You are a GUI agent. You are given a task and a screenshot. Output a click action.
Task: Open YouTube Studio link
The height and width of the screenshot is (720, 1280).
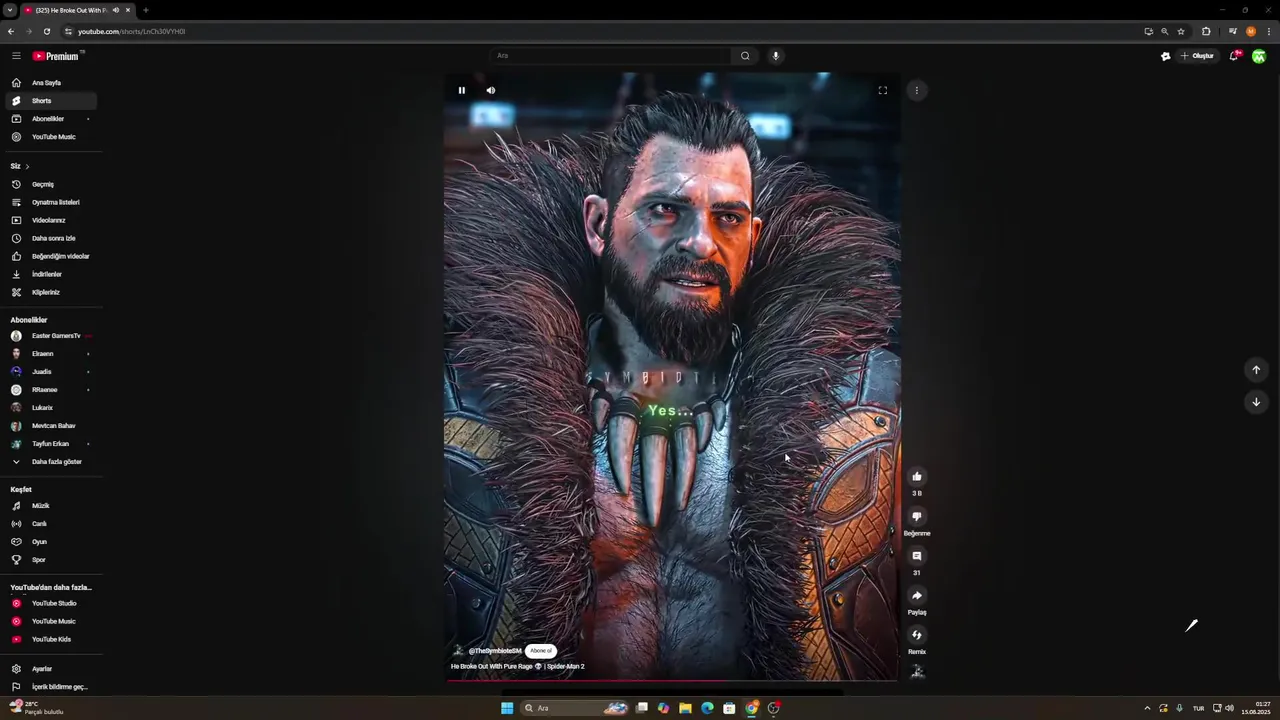[50, 604]
